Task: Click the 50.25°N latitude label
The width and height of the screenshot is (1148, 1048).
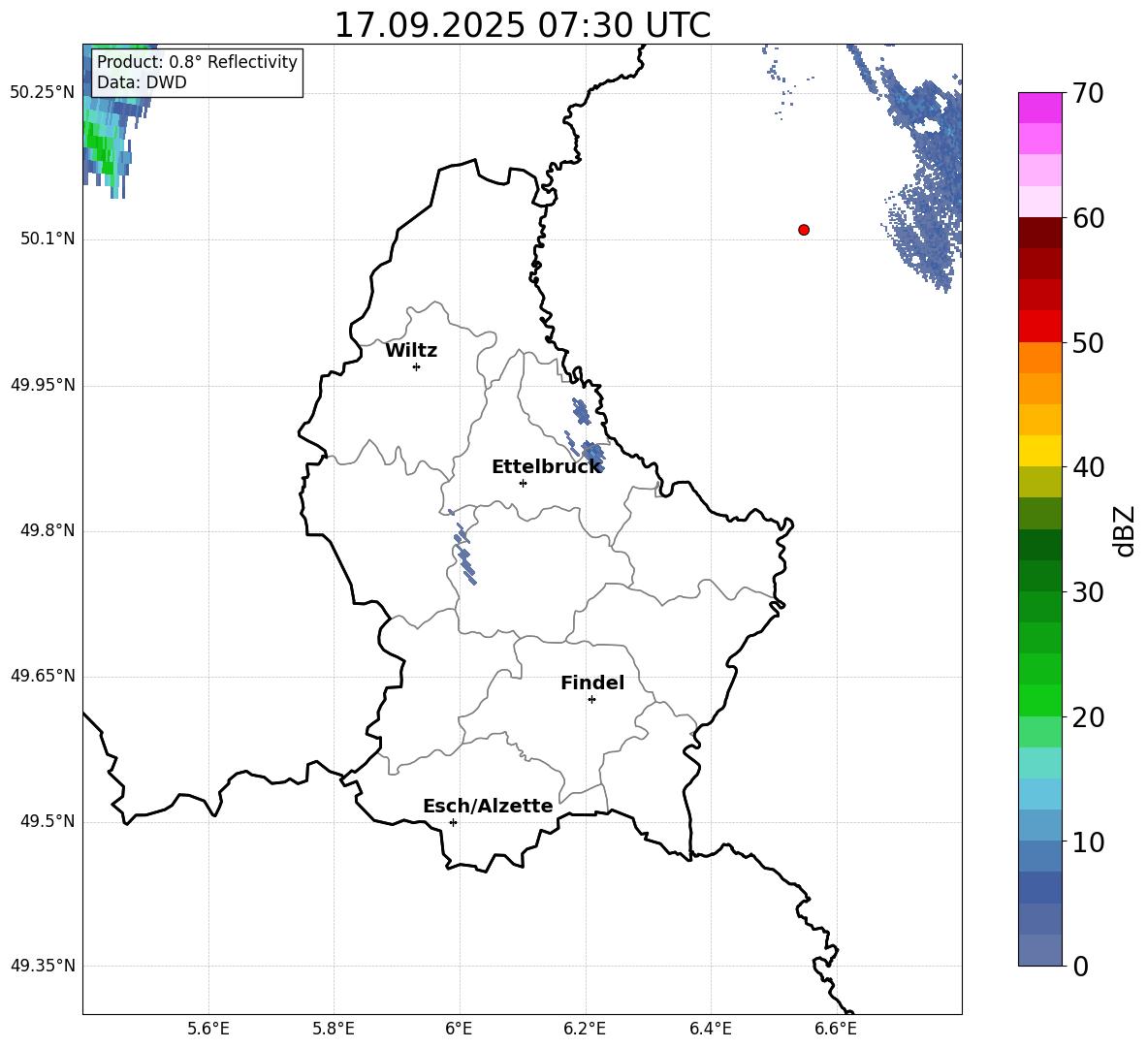Action: coord(43,93)
